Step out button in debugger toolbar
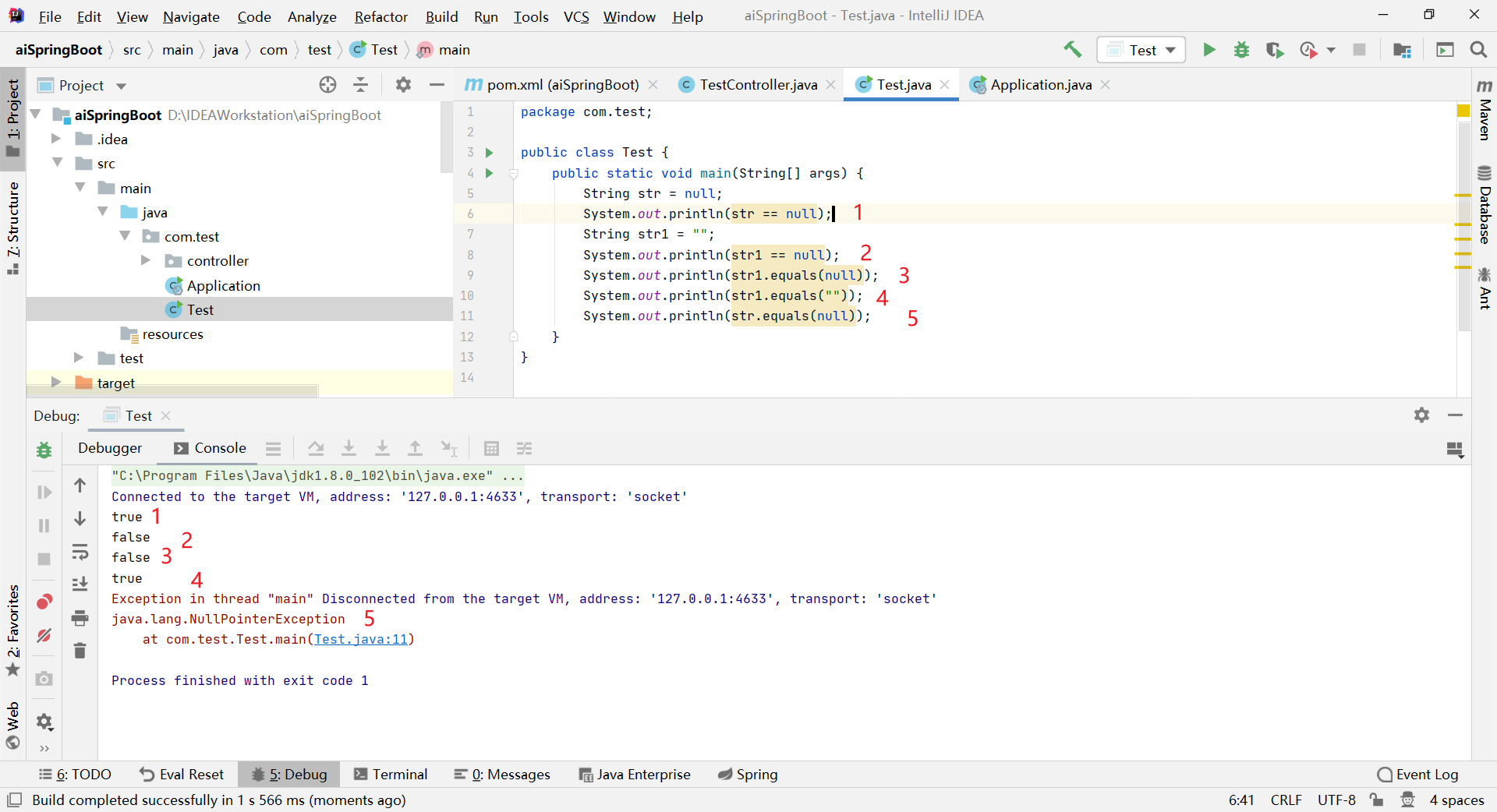 [x=416, y=448]
